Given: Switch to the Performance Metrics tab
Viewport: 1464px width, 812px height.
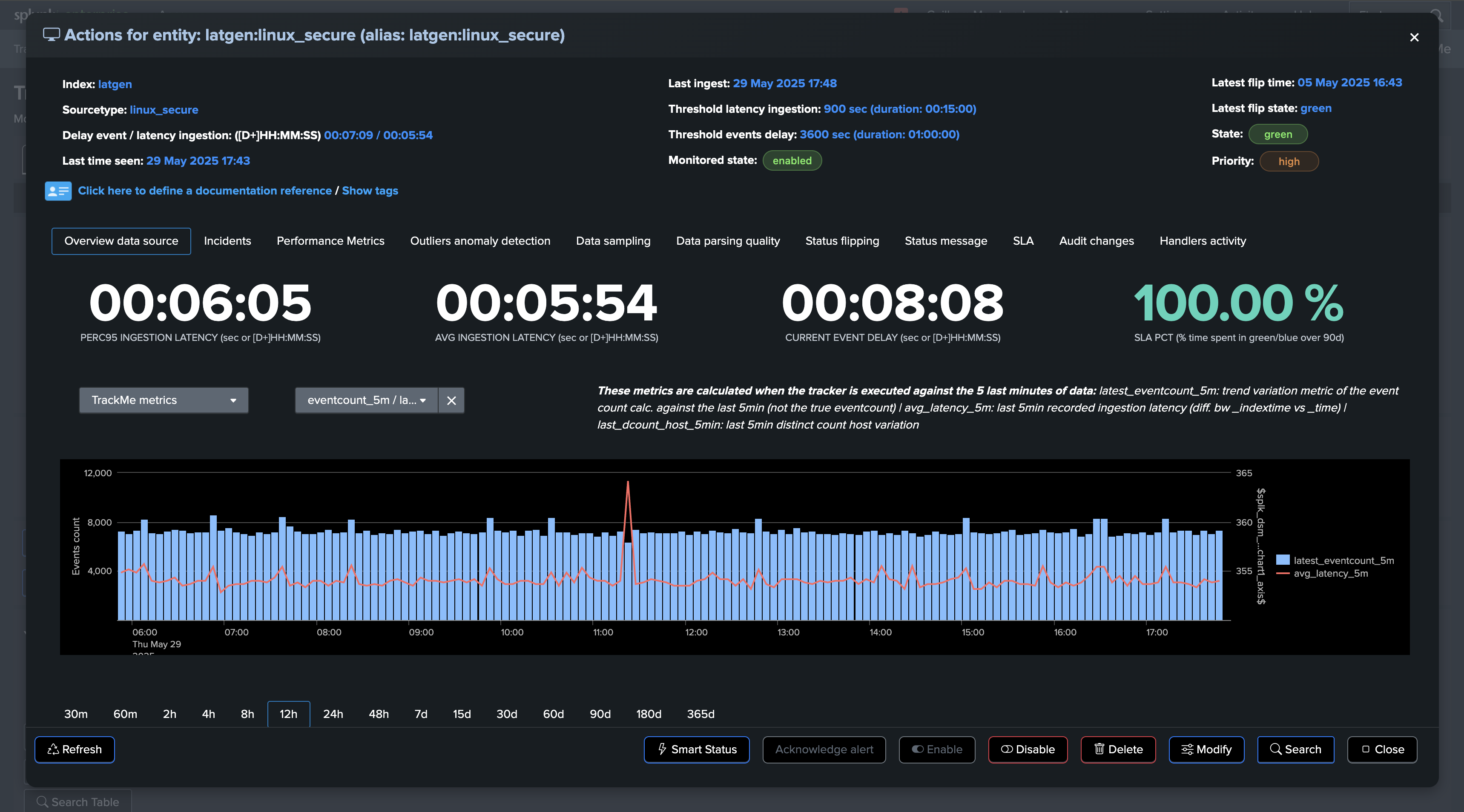Looking at the screenshot, I should point(330,241).
